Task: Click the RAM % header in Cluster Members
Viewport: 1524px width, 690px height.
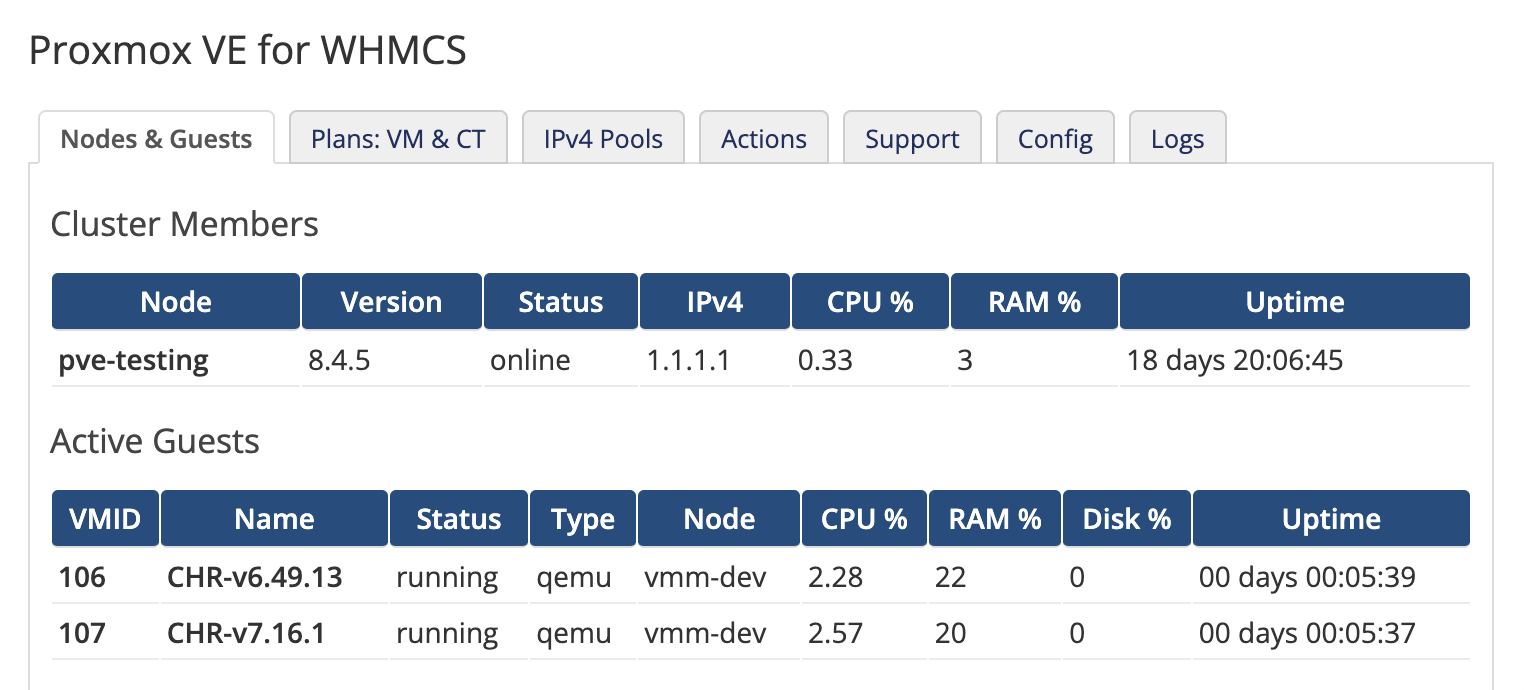Action: pyautogui.click(x=1035, y=301)
